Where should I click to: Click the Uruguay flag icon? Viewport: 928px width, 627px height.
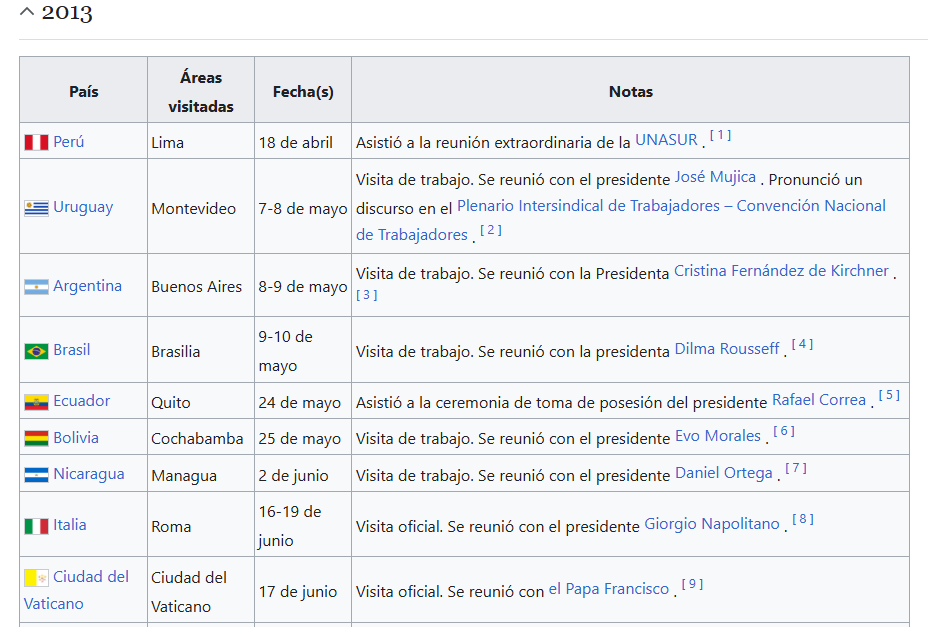(x=36, y=208)
